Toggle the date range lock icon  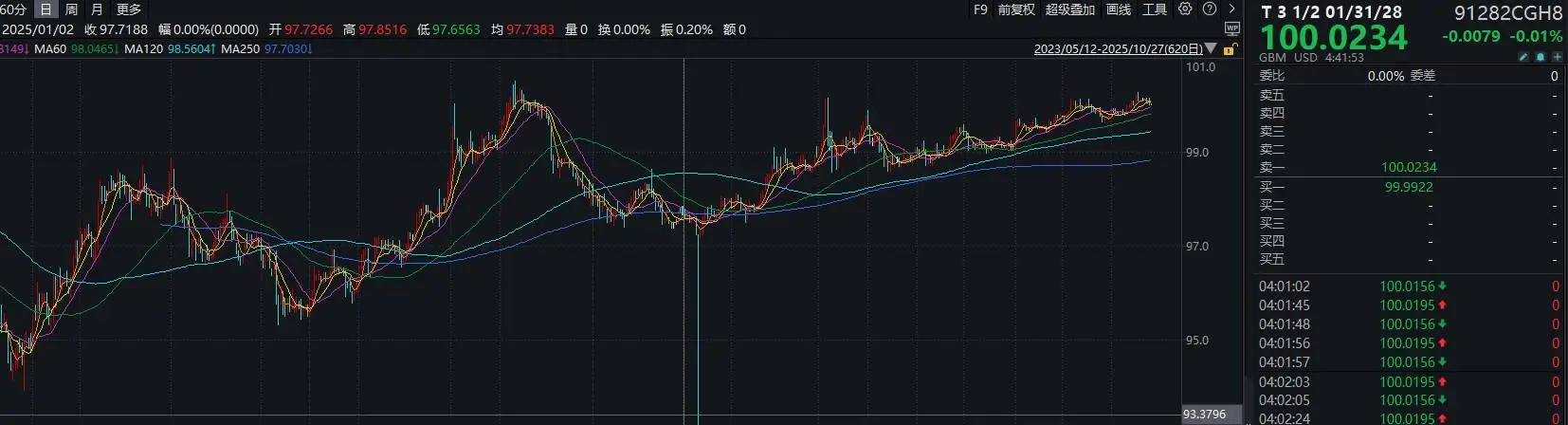[x=1231, y=49]
